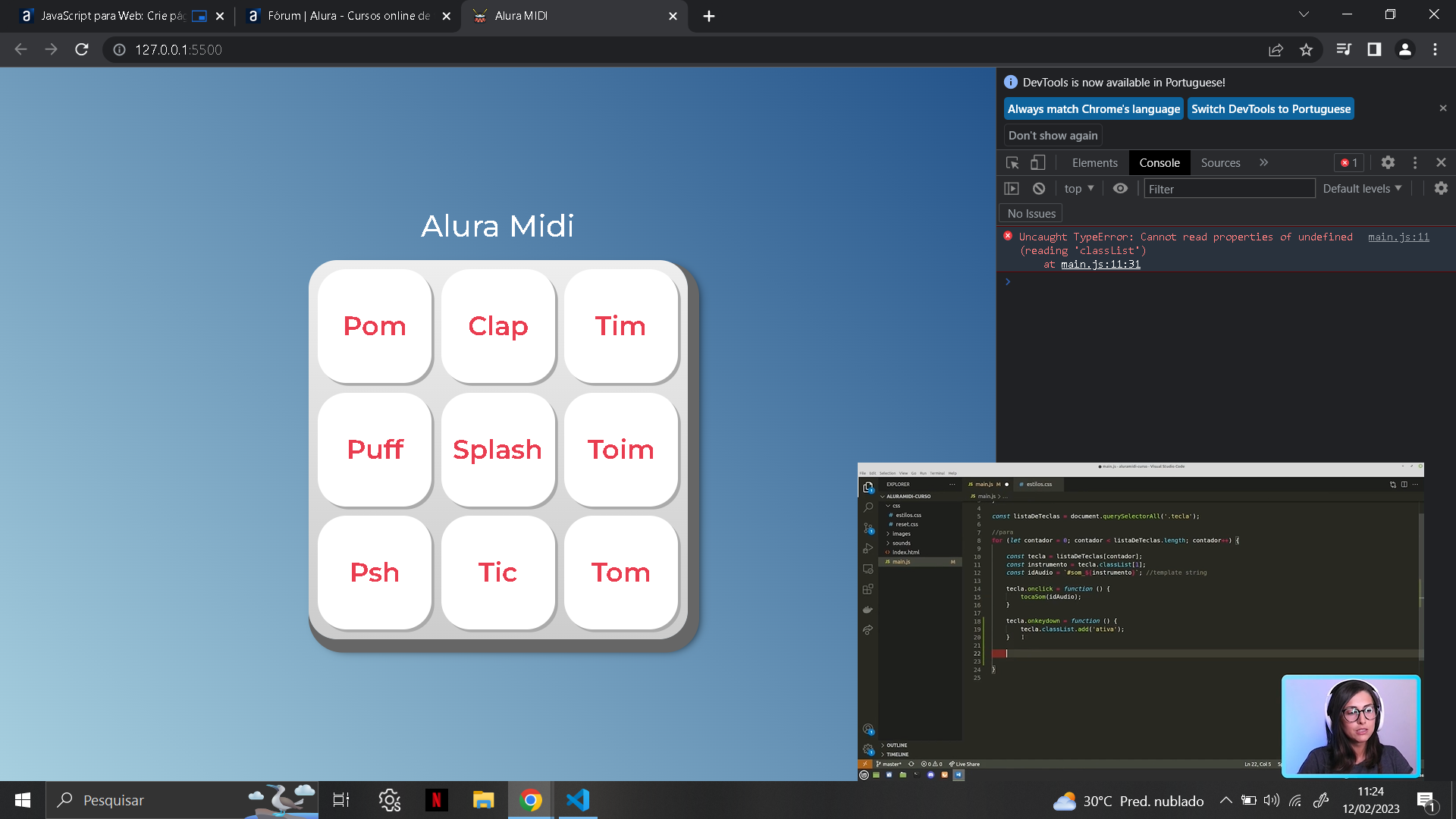The image size is (1456, 819).
Task: Open a new browser tab
Action: 708,16
